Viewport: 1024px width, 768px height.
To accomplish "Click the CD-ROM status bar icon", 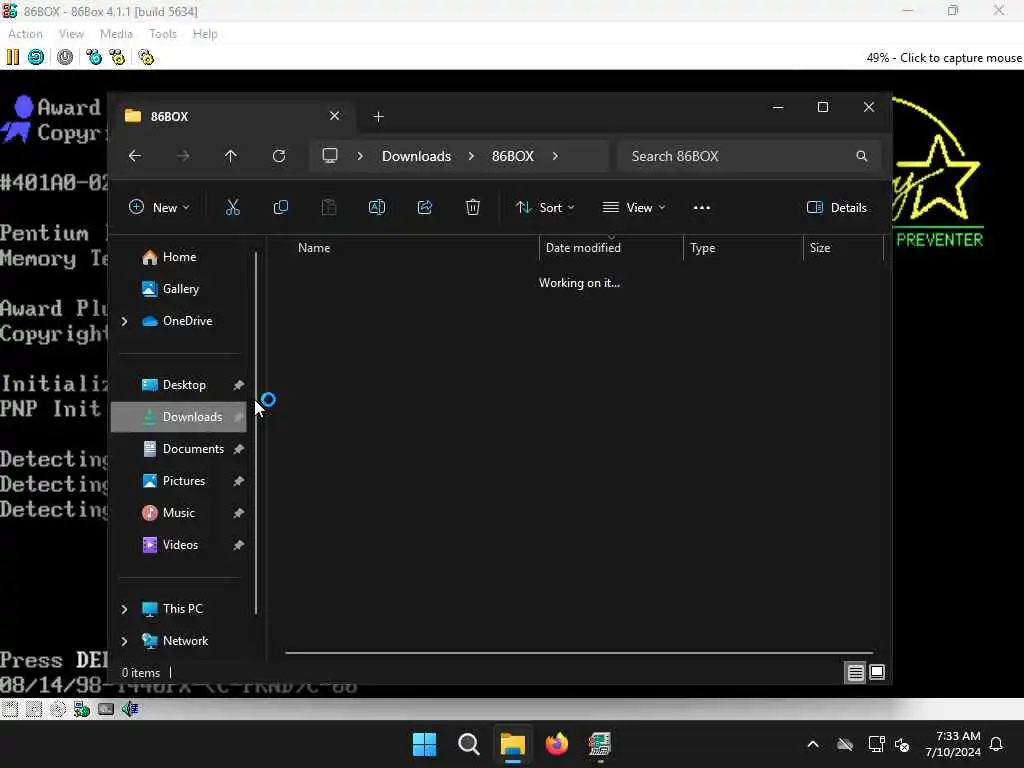I will (x=57, y=709).
